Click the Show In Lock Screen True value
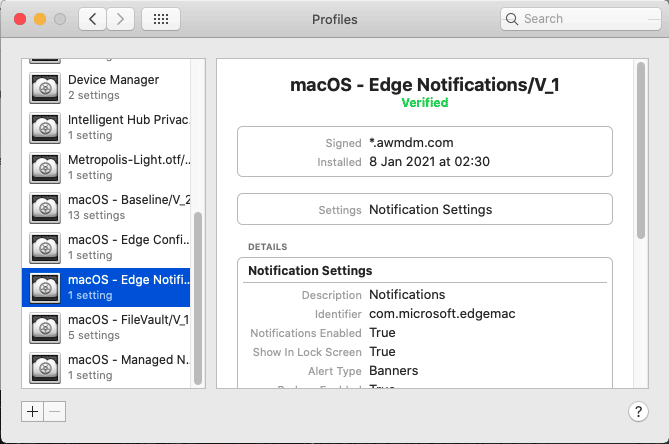The width and height of the screenshot is (669, 444). [x=382, y=352]
